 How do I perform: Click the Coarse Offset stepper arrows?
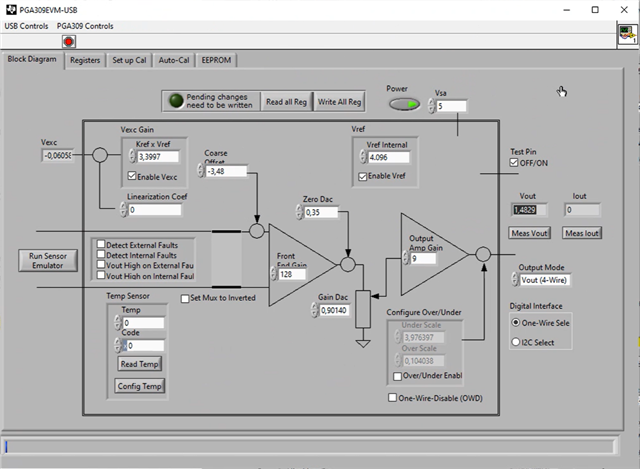click(x=200, y=171)
